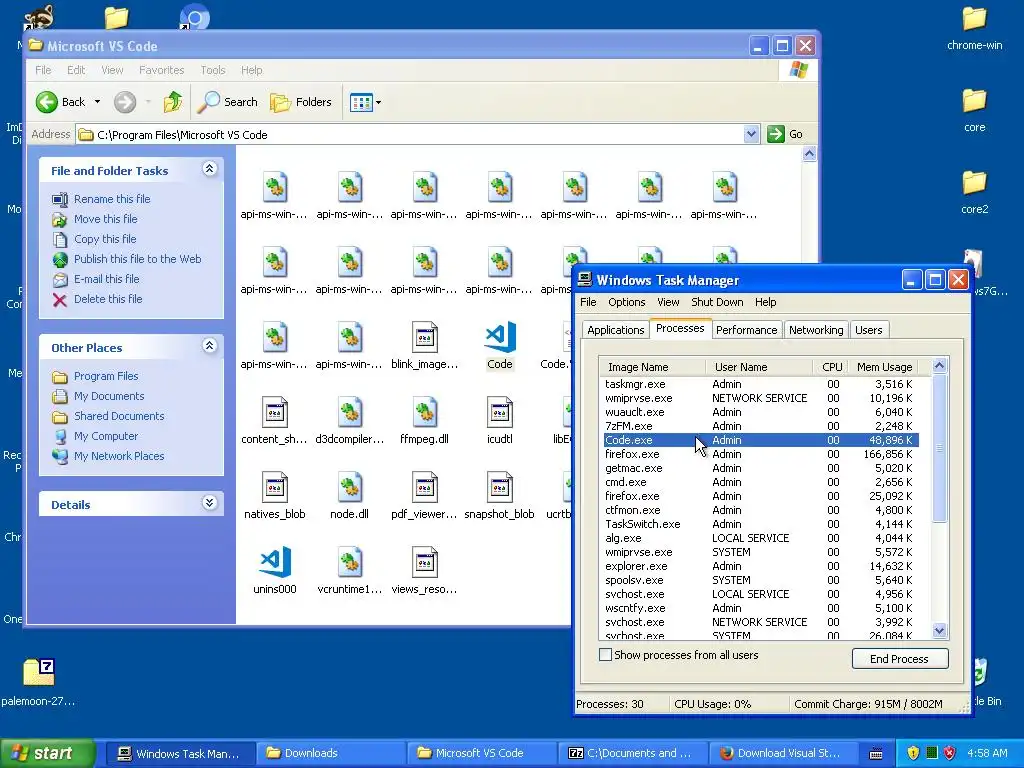Open My Documents under Other Places

(108, 396)
